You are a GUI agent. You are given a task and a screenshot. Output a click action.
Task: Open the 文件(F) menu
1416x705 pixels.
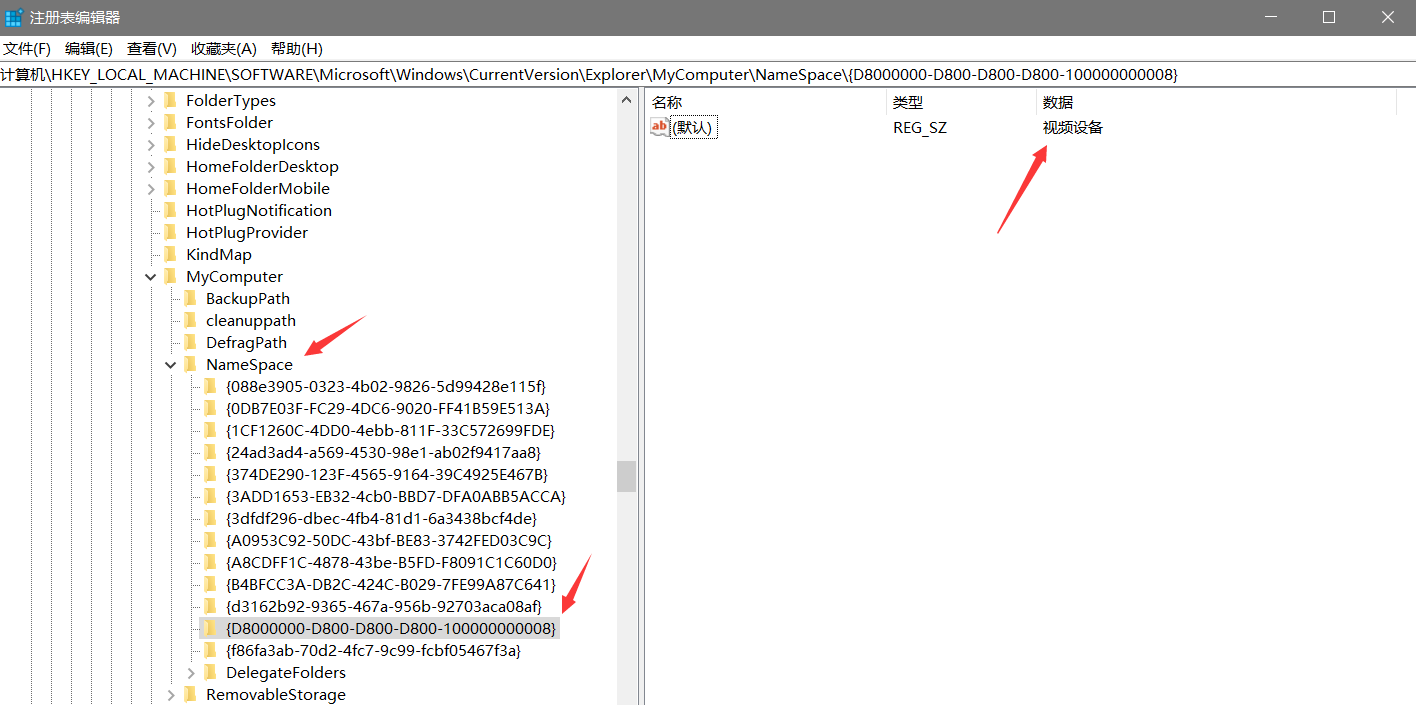(x=27, y=49)
